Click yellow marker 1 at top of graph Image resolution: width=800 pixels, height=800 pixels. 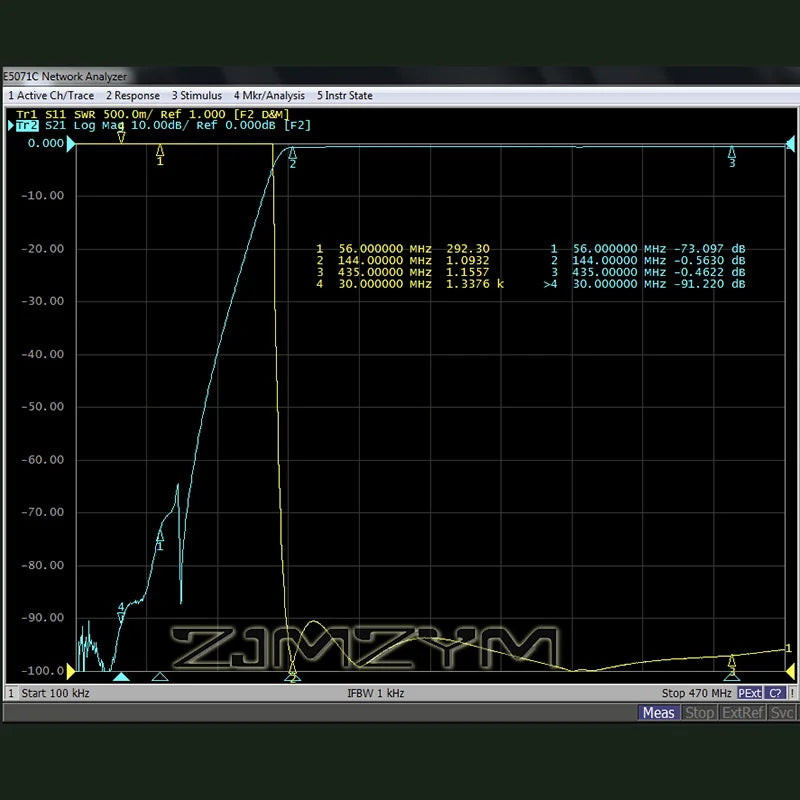(160, 154)
